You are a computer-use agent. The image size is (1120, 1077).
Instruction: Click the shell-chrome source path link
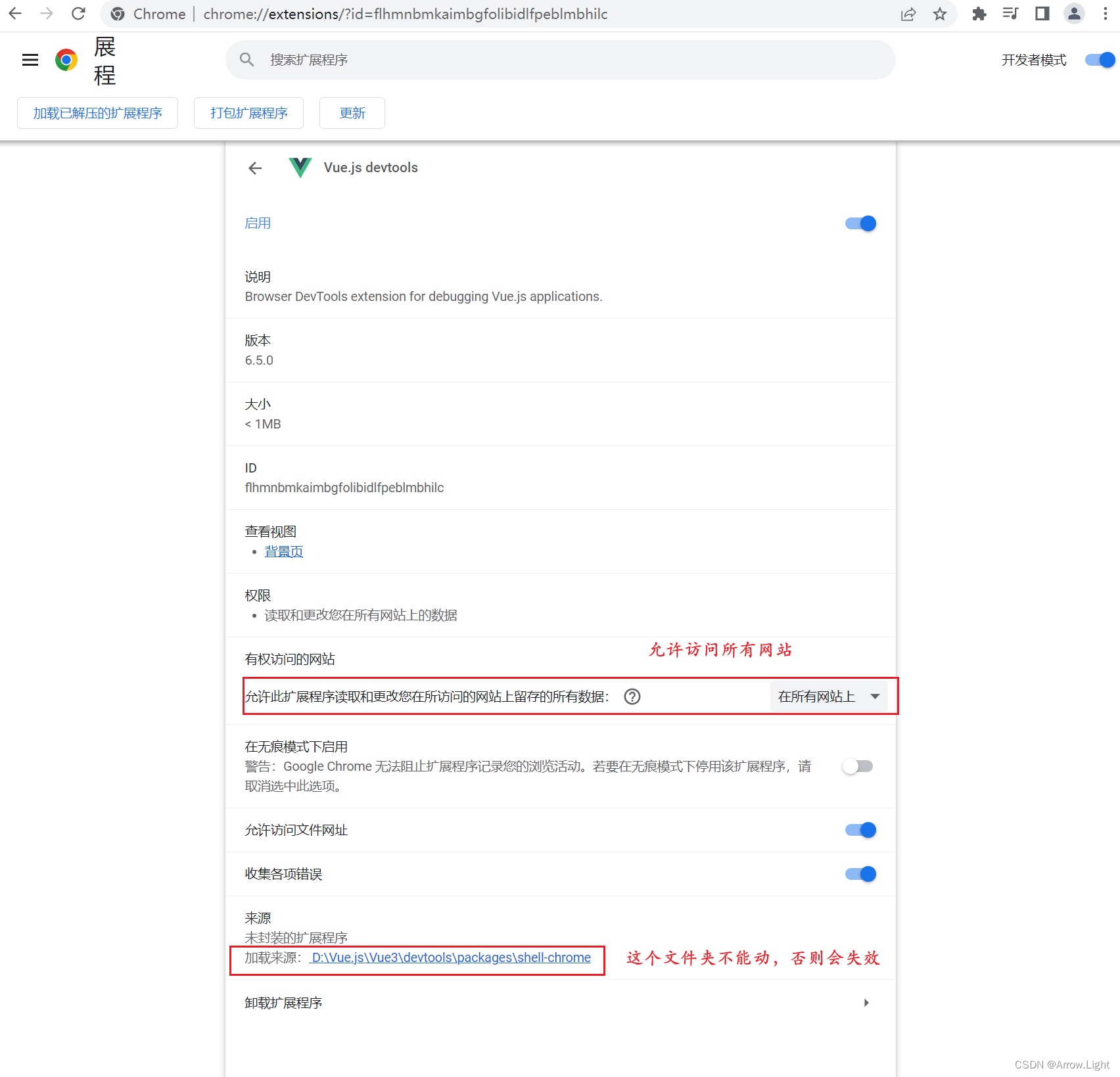click(450, 957)
